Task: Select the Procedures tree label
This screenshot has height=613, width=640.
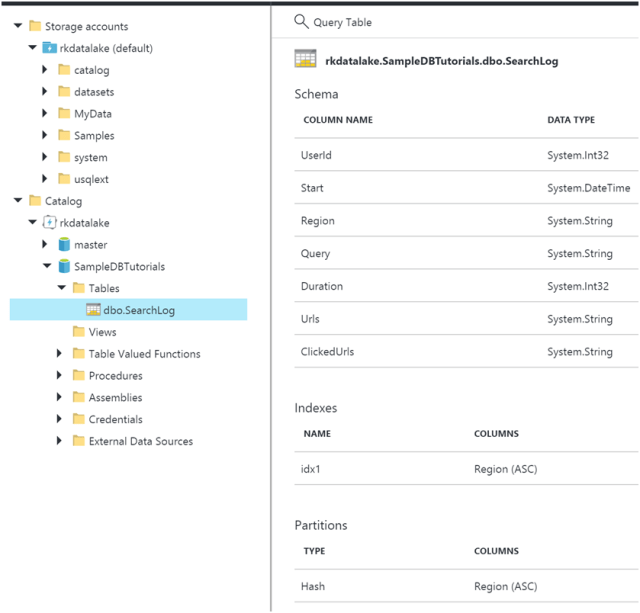Action: click(116, 375)
